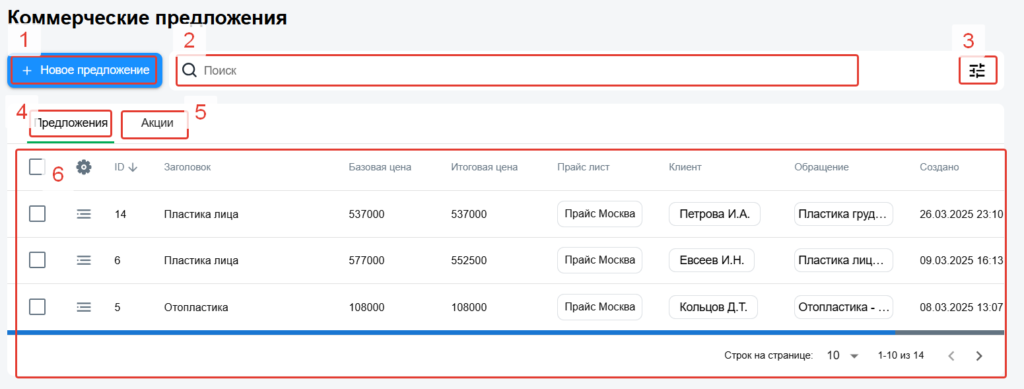Sort by ID column arrow

pyautogui.click(x=133, y=167)
